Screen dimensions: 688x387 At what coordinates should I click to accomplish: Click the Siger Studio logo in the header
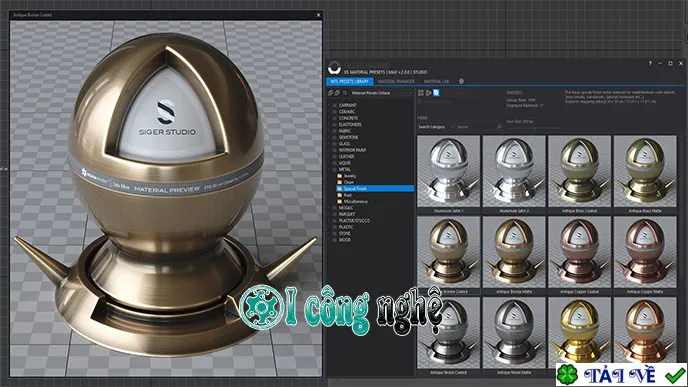334,68
